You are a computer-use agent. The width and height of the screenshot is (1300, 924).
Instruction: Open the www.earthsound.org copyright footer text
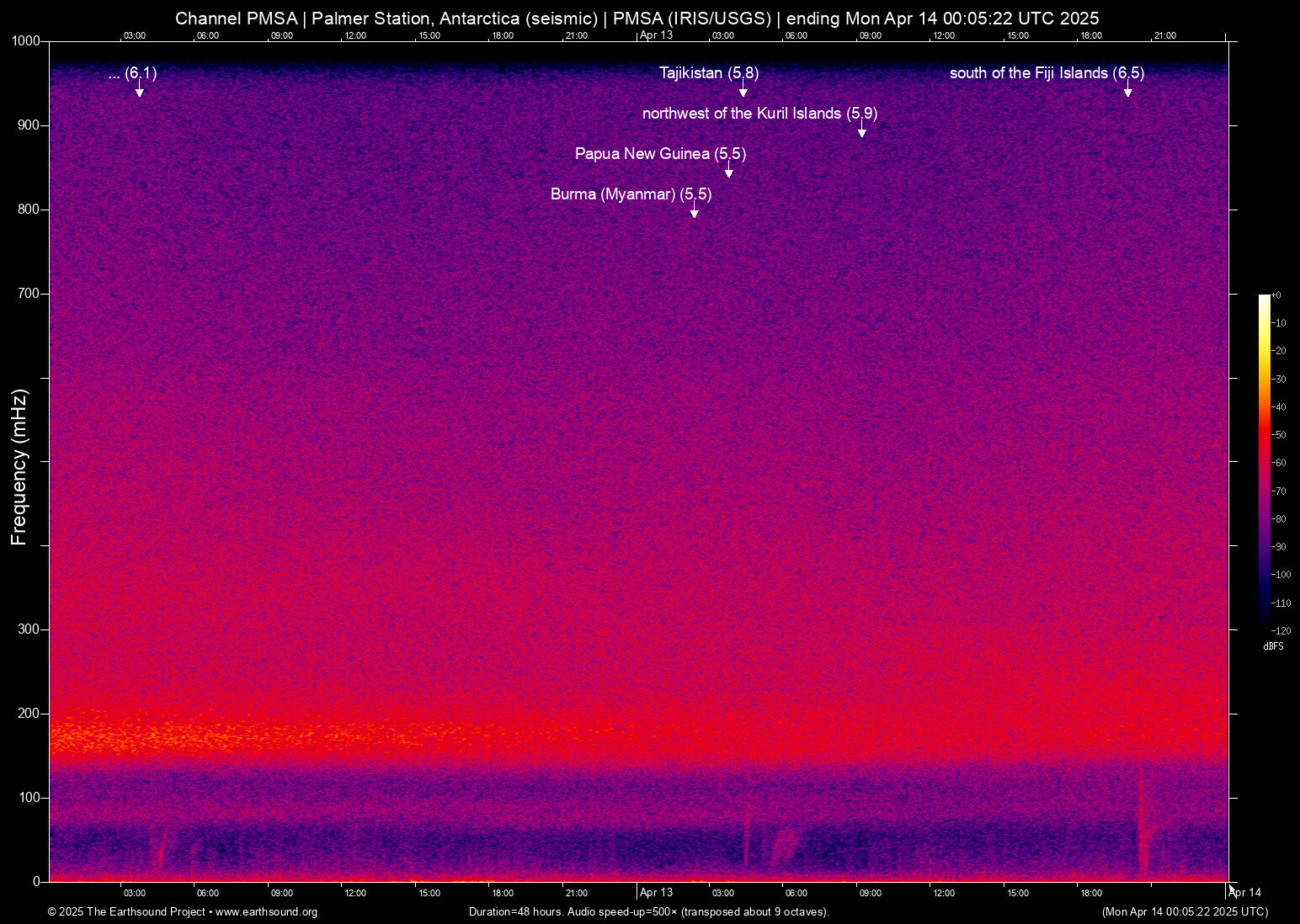click(183, 912)
